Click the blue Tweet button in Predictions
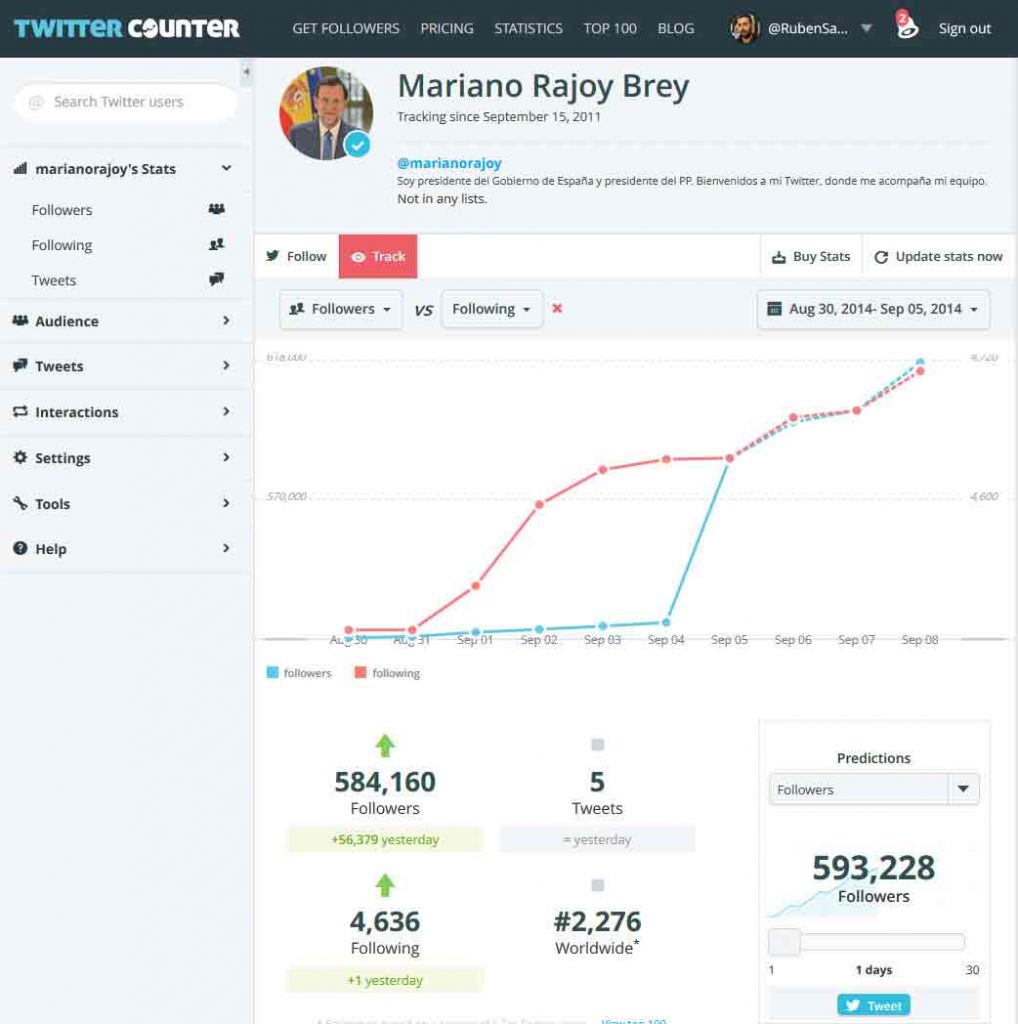1018x1024 pixels. click(x=874, y=1005)
